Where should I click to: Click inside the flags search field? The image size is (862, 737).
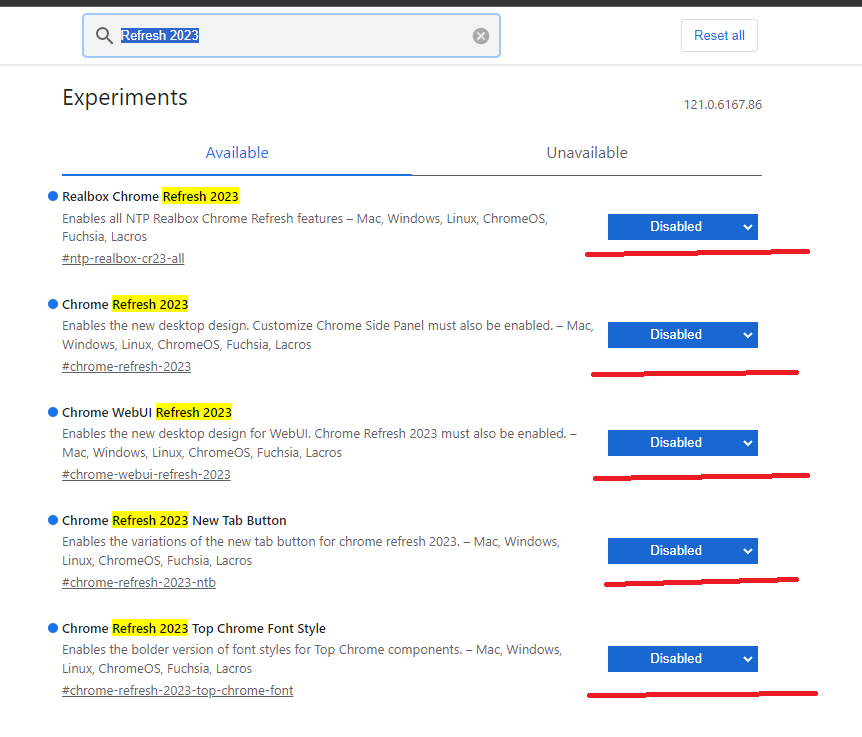pos(291,36)
